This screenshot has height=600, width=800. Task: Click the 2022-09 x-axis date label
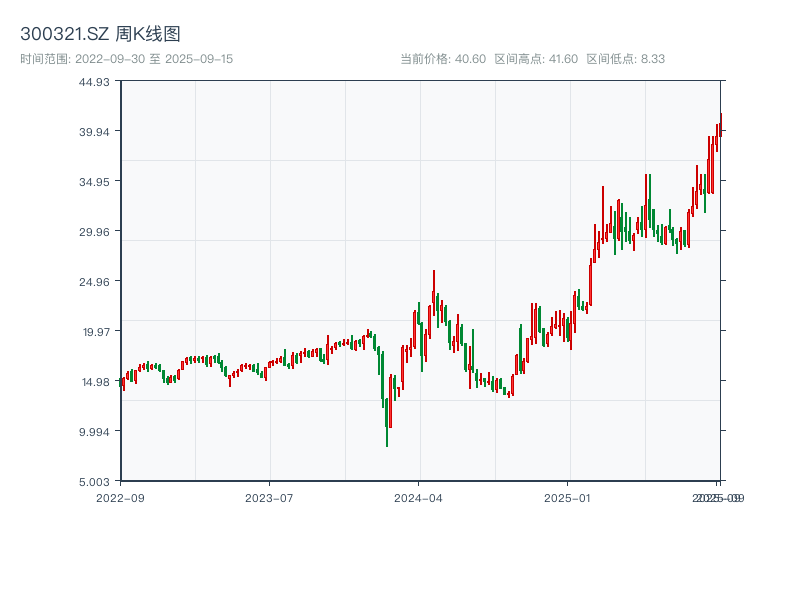tap(120, 497)
